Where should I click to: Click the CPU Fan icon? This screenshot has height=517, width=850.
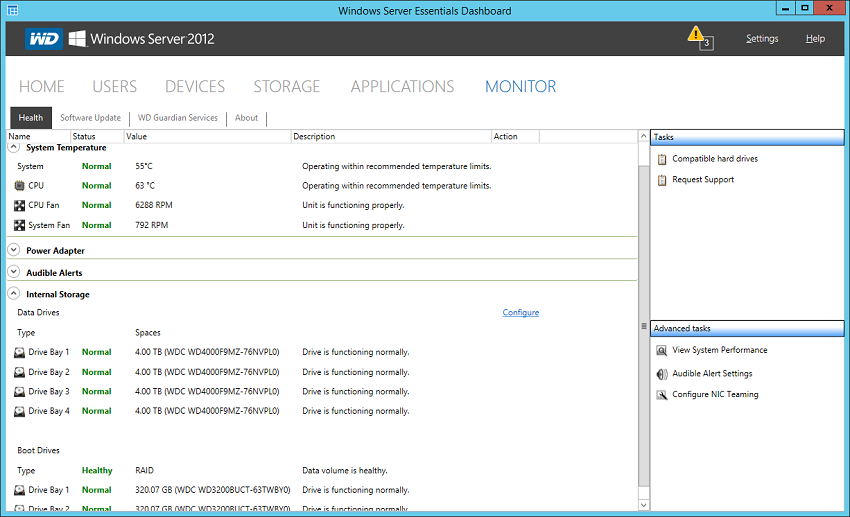[x=20, y=205]
